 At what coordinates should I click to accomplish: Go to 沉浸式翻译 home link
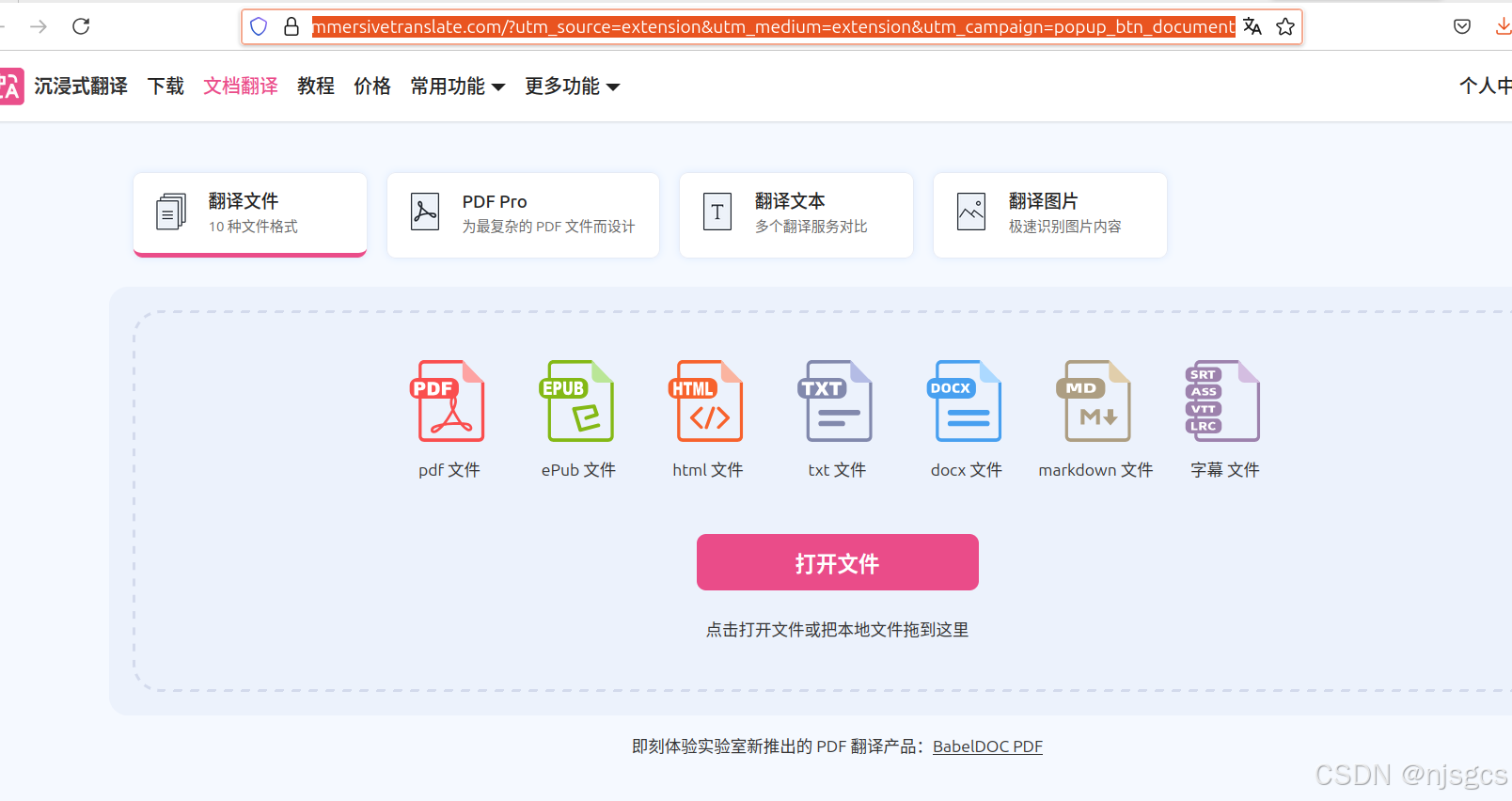pyautogui.click(x=81, y=86)
